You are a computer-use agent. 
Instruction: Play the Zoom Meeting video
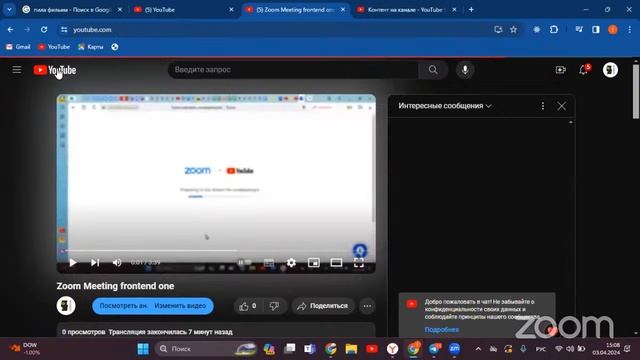(x=73, y=262)
